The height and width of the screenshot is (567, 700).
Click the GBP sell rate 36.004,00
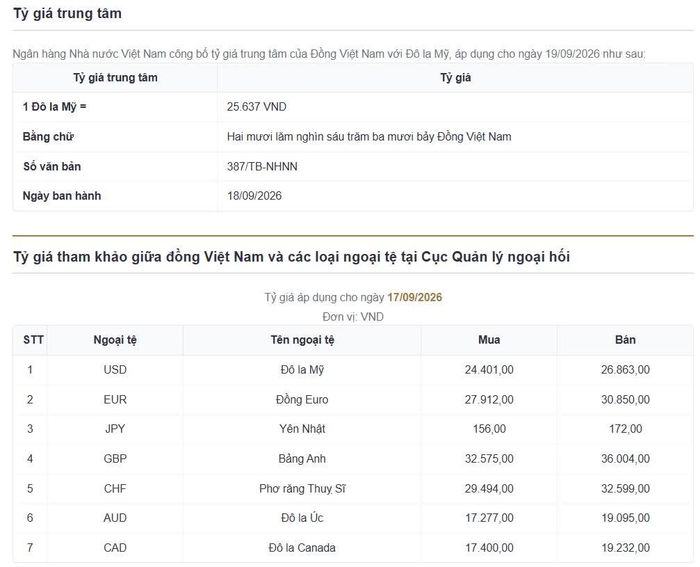(x=625, y=459)
